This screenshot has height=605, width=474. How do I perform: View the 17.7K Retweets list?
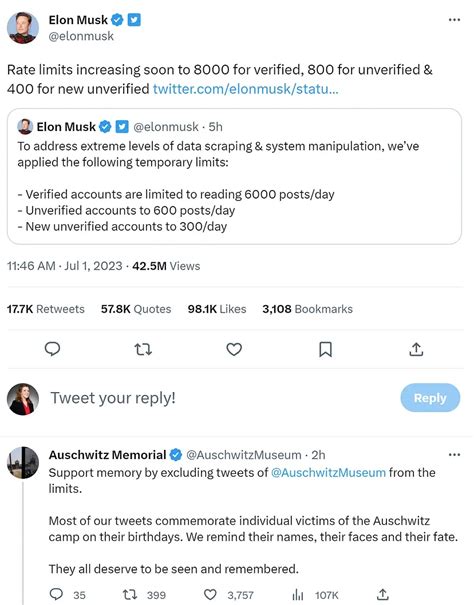[x=46, y=309]
